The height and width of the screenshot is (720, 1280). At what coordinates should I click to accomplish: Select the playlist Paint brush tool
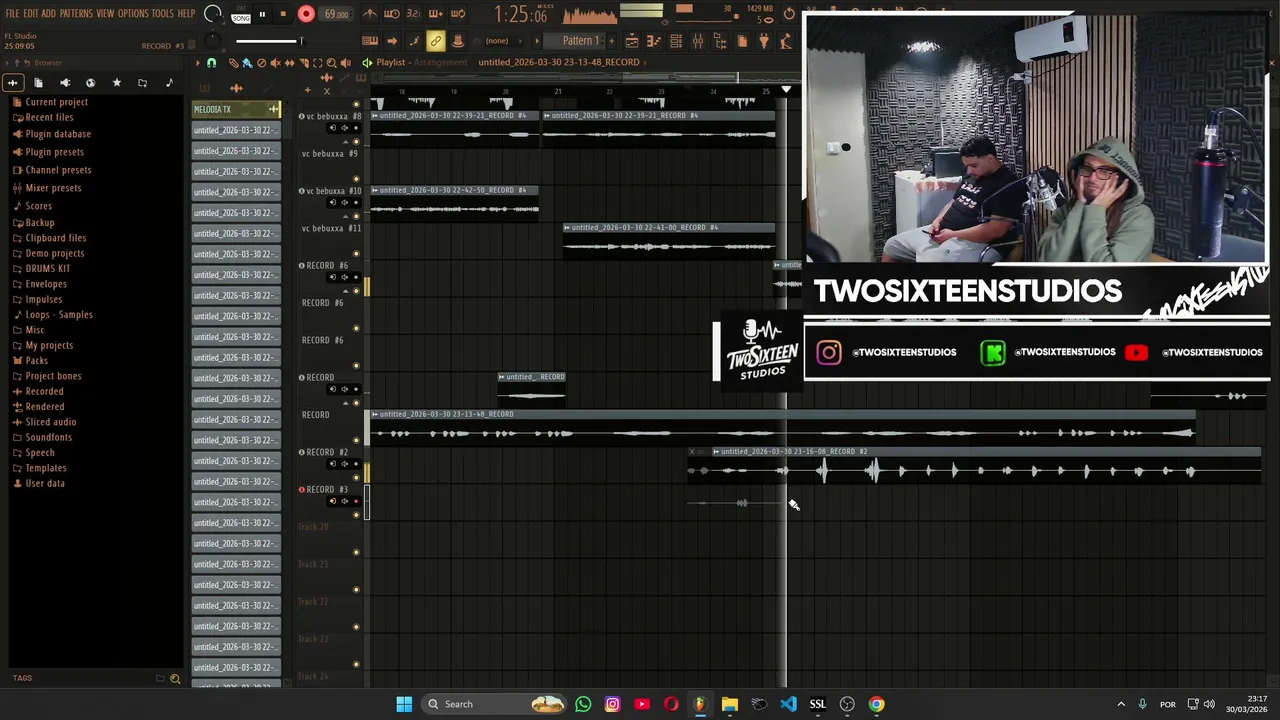(x=247, y=62)
